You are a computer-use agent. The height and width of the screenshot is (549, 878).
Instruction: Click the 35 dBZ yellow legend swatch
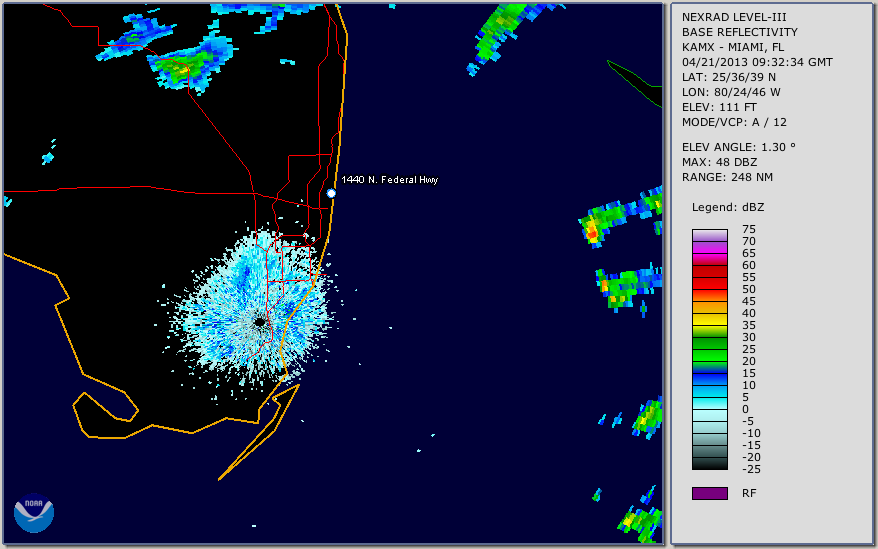(709, 319)
